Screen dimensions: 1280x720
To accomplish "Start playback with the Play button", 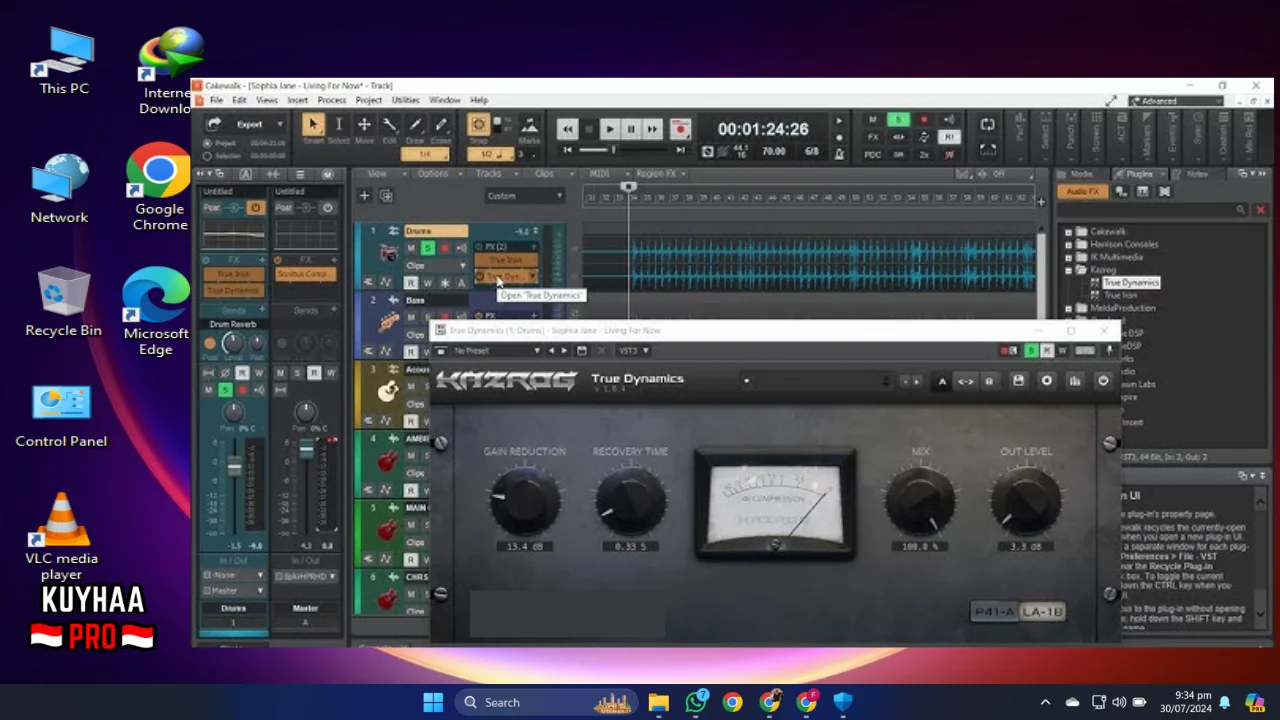I will coord(609,129).
